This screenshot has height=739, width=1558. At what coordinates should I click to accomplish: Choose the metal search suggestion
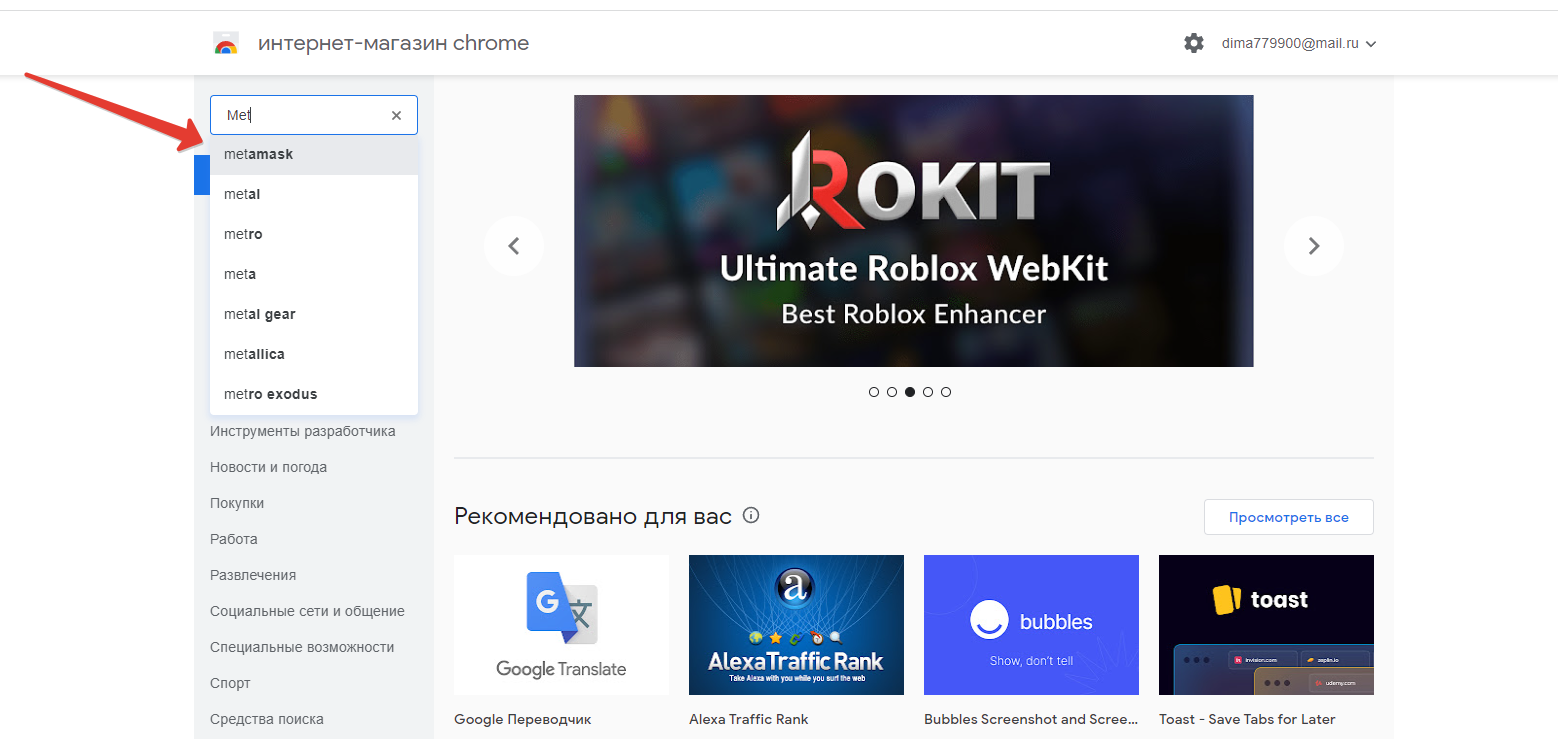[x=314, y=195]
